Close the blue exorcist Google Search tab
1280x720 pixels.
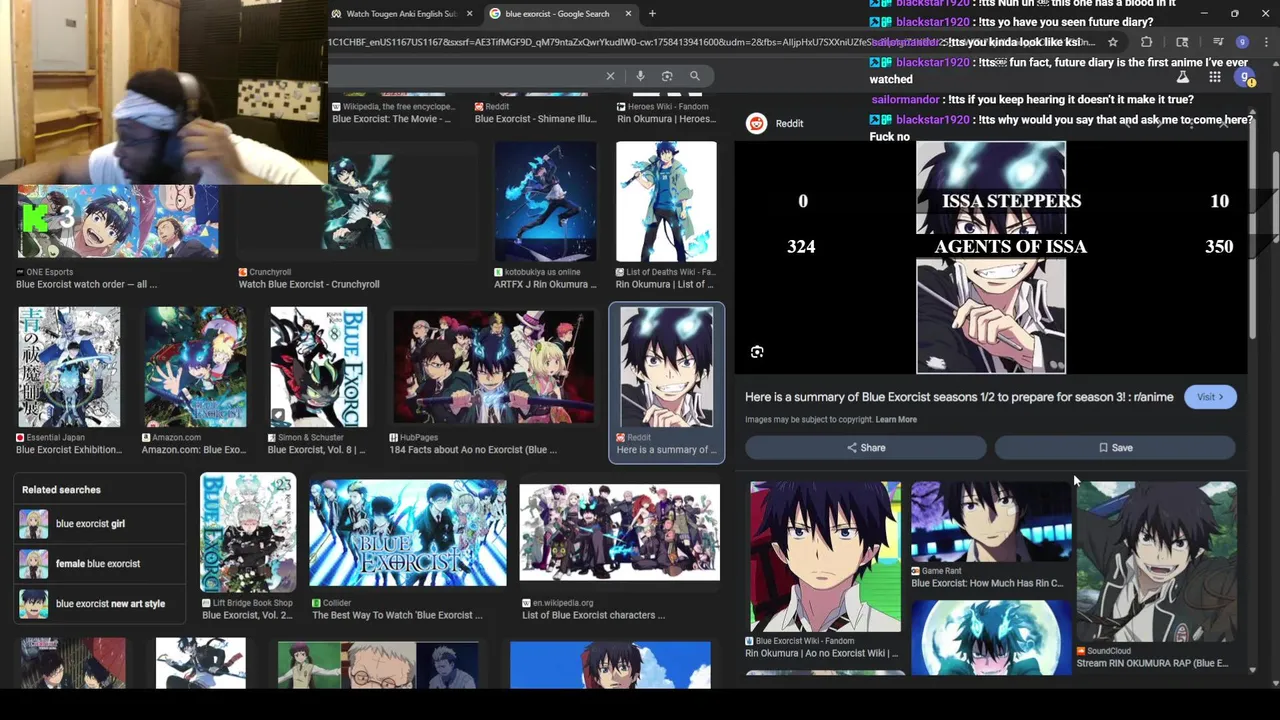[x=628, y=14]
